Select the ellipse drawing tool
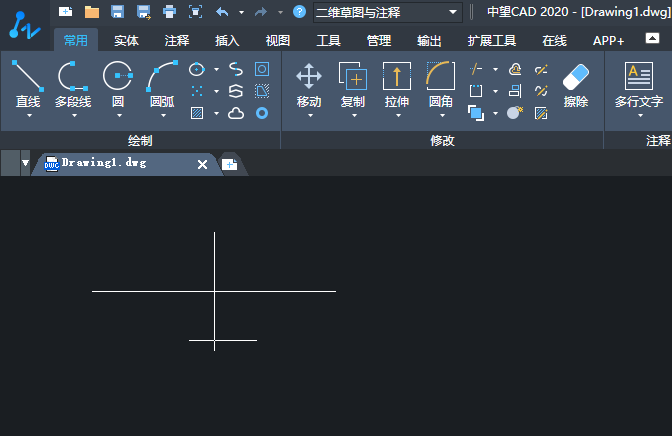The image size is (672, 436). [197, 69]
